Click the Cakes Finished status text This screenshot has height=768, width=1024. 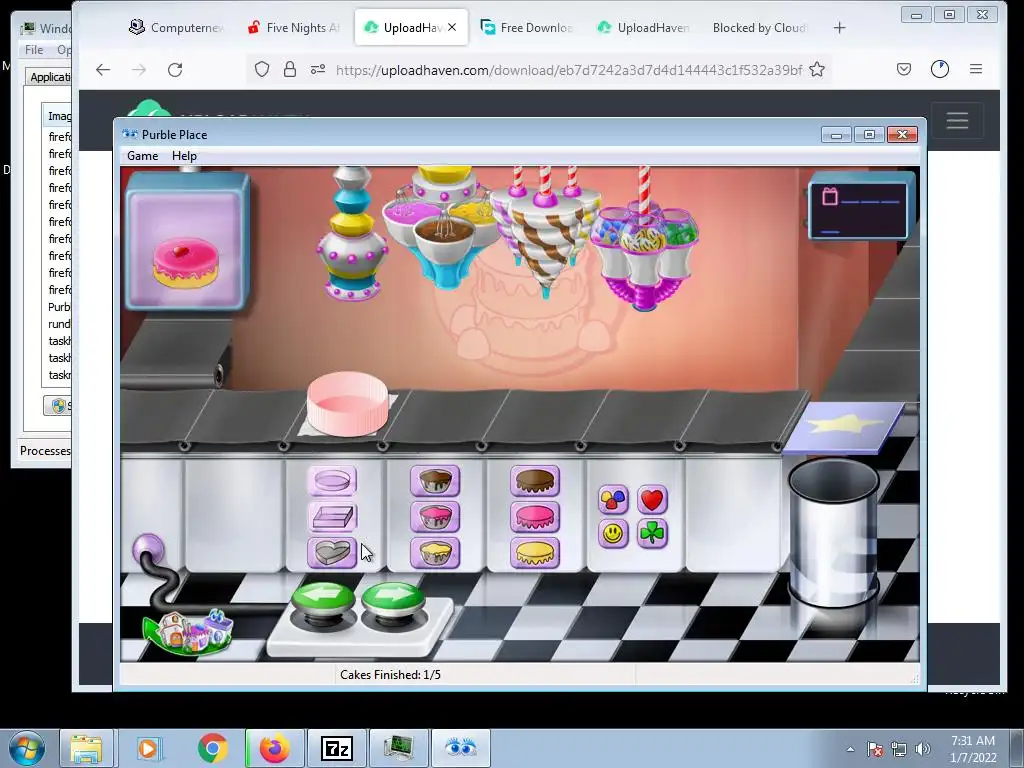391,675
